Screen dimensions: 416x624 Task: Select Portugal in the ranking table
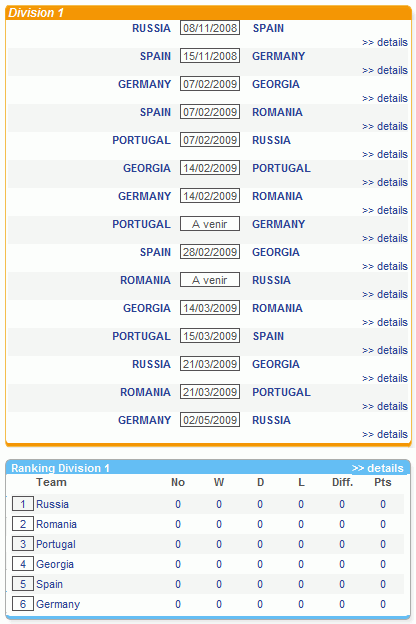(x=56, y=544)
